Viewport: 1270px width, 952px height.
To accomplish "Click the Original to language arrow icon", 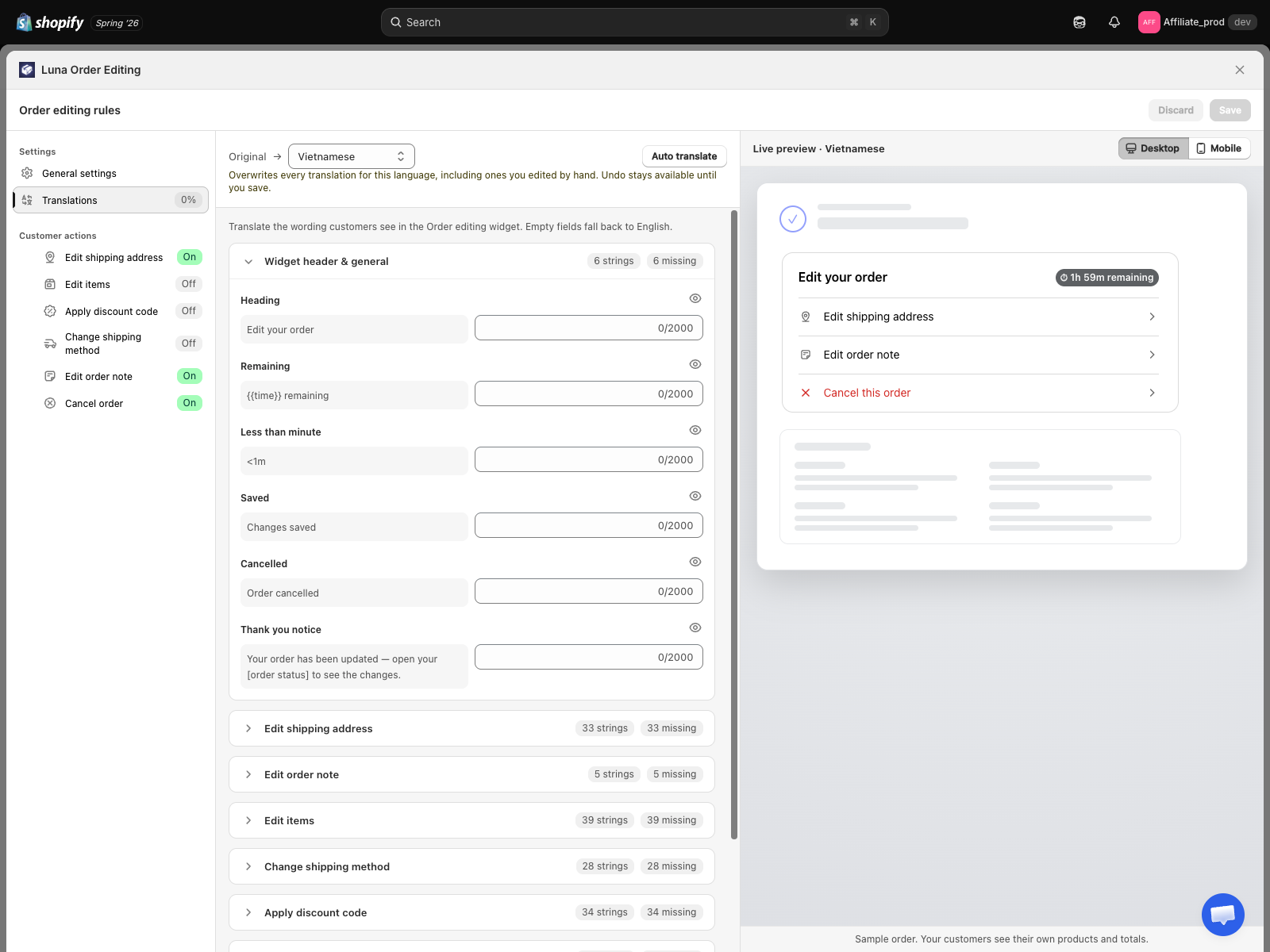I will click(x=277, y=156).
